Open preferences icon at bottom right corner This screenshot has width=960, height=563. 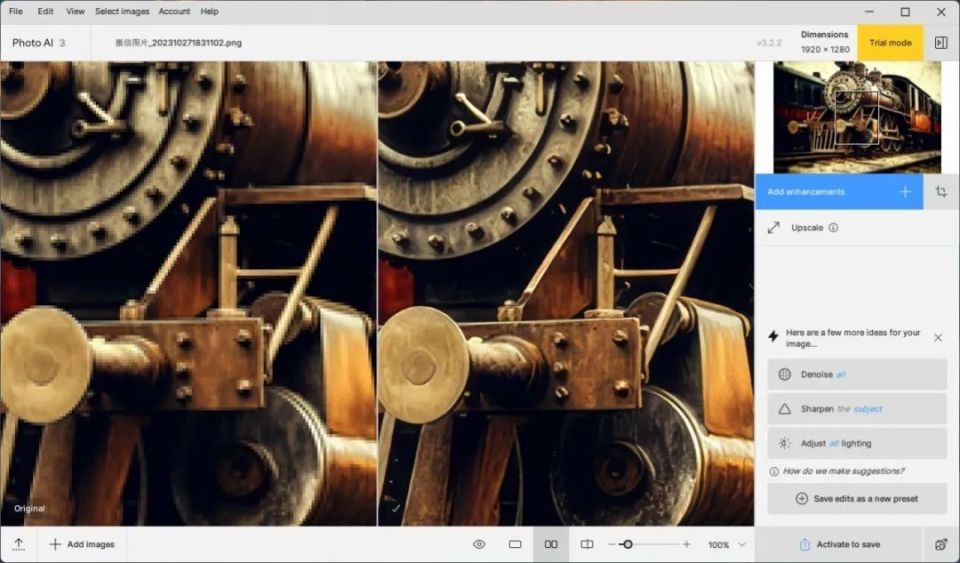click(941, 544)
